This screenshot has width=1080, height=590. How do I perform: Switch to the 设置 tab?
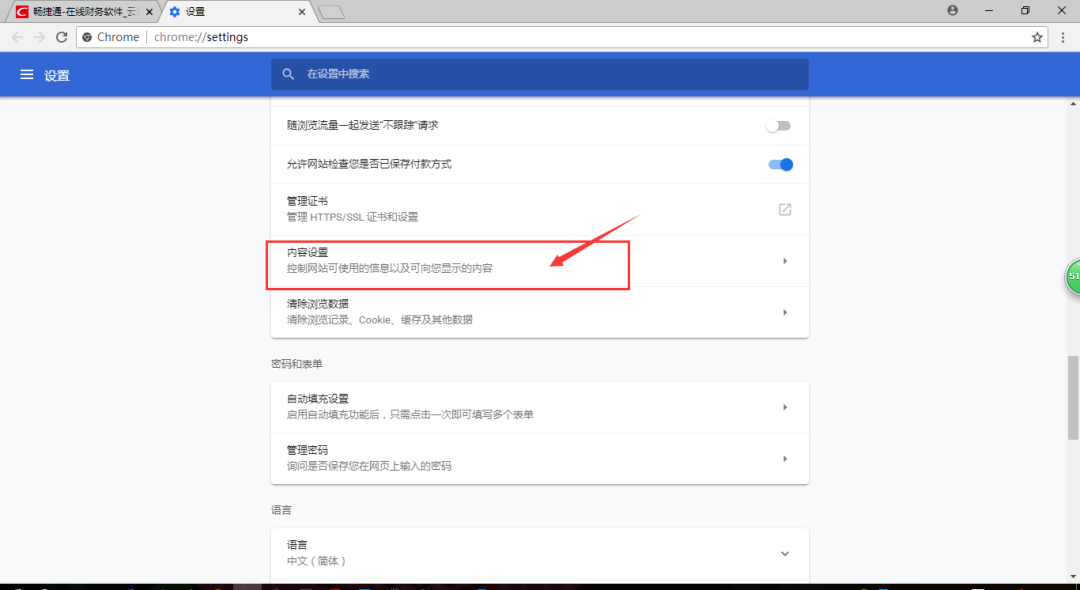pyautogui.click(x=238, y=12)
